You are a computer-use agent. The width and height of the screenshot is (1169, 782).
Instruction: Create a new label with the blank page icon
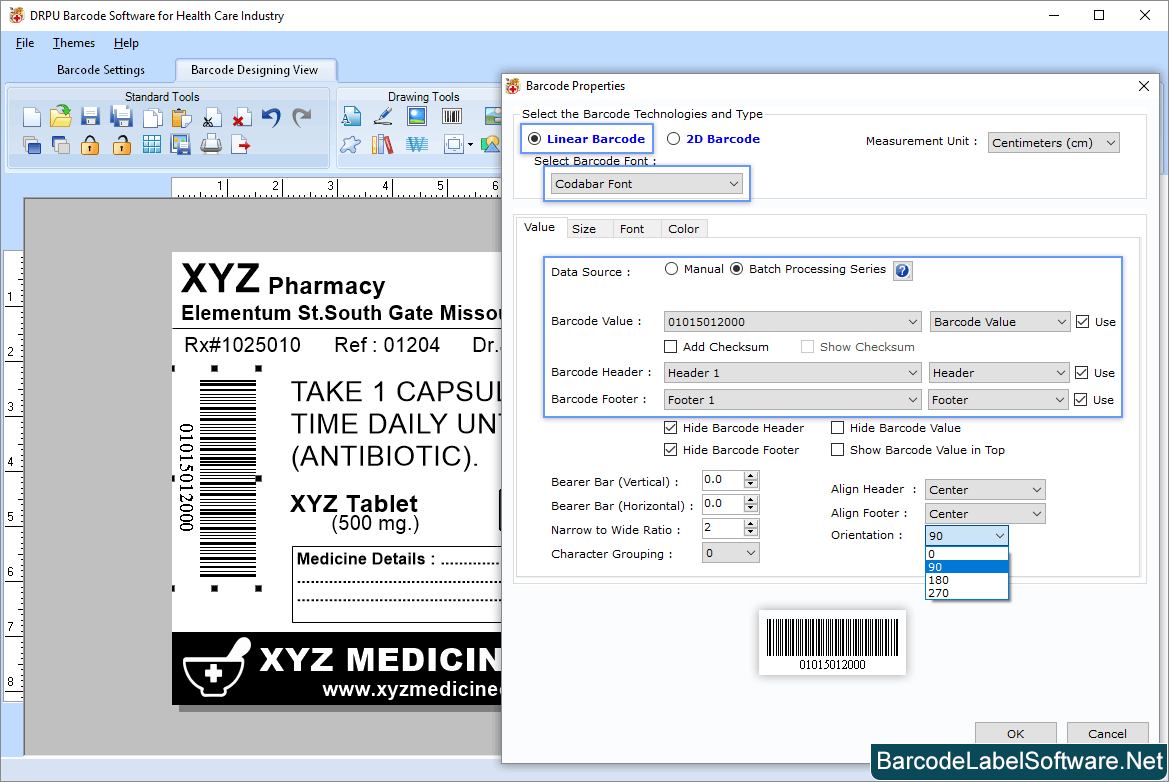31,117
